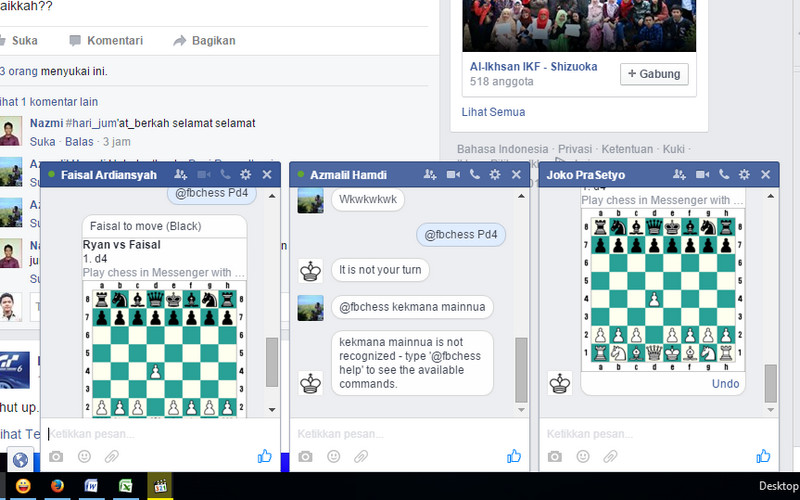Click Nazmi's comment avatar photo

(11, 131)
